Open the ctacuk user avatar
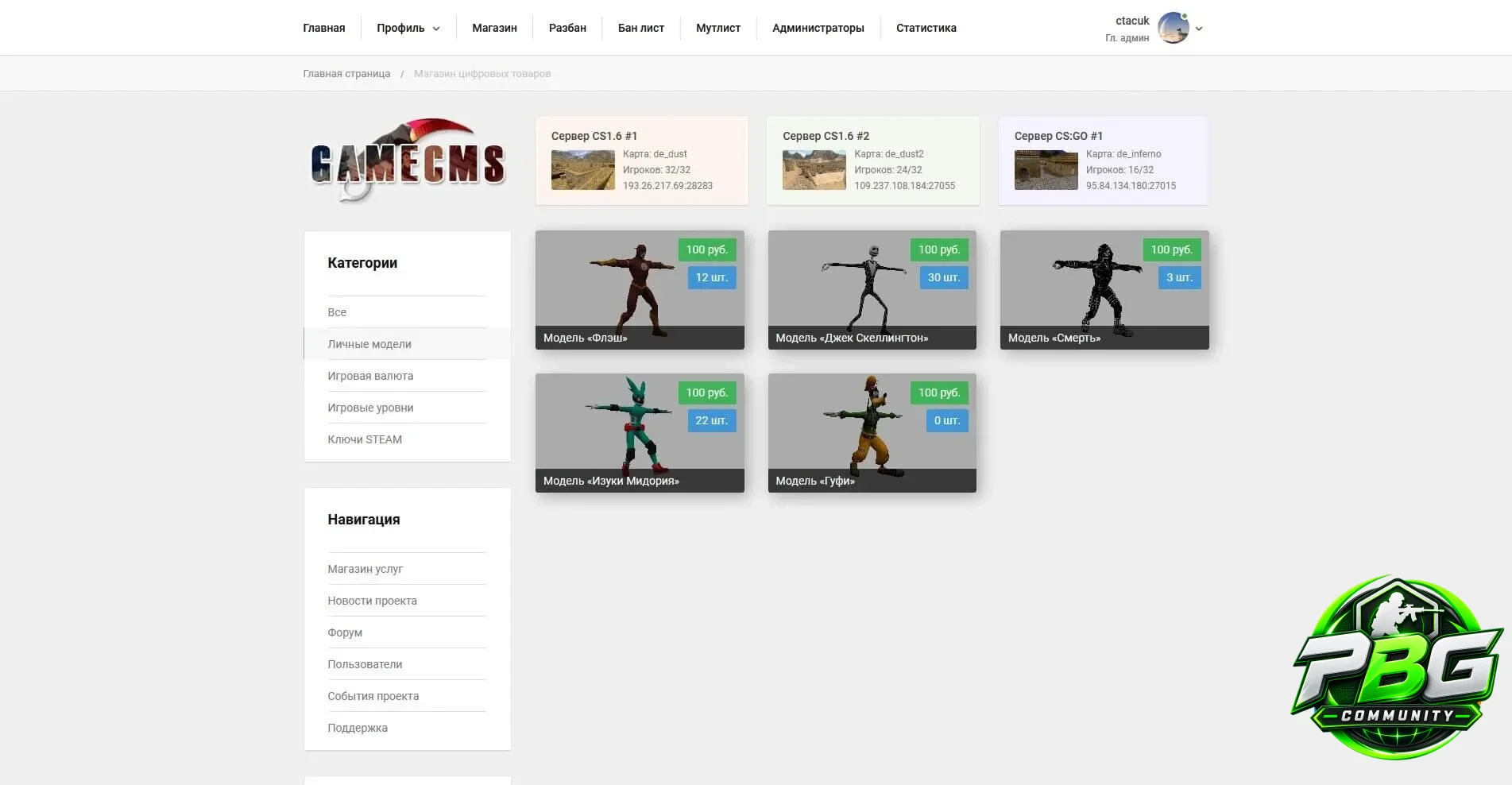Screen dimensions: 1512x785 (x=1174, y=29)
